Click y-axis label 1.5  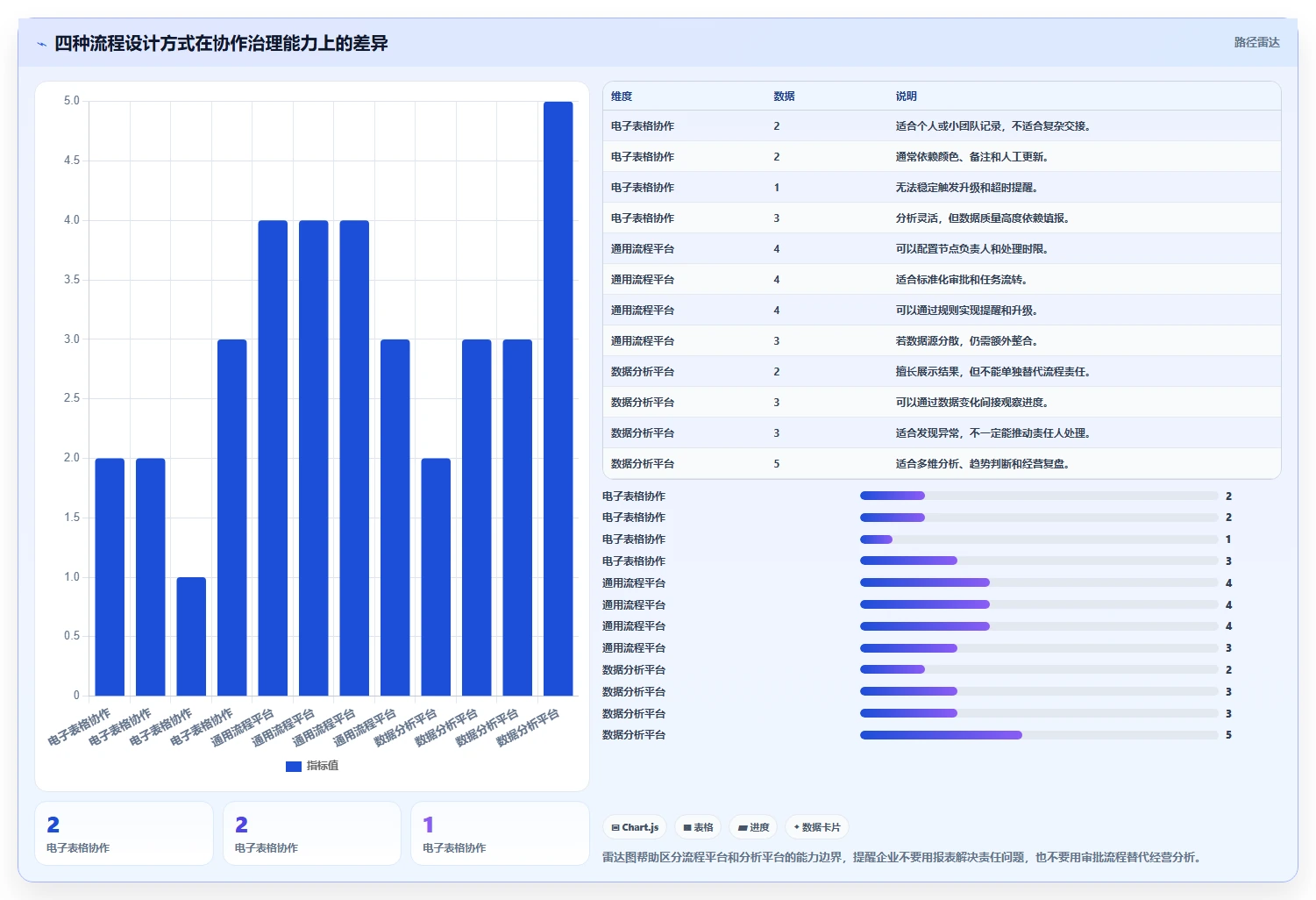pos(72,518)
